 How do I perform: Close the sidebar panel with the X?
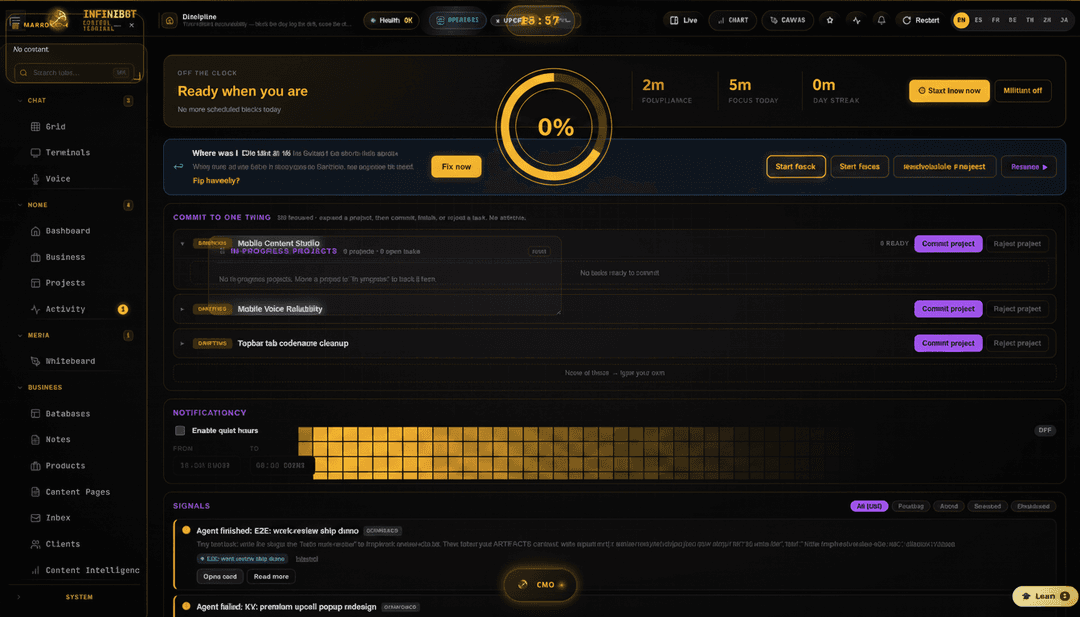[x=132, y=25]
